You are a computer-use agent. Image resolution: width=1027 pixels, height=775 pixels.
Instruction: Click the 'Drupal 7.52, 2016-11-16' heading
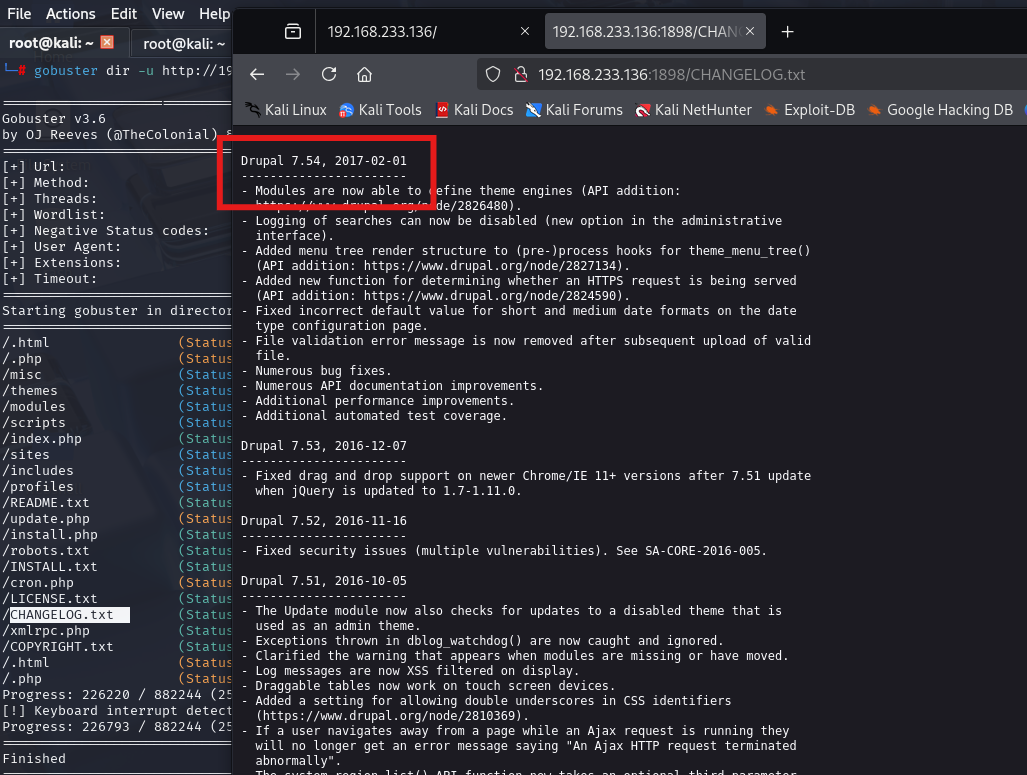[x=324, y=521]
